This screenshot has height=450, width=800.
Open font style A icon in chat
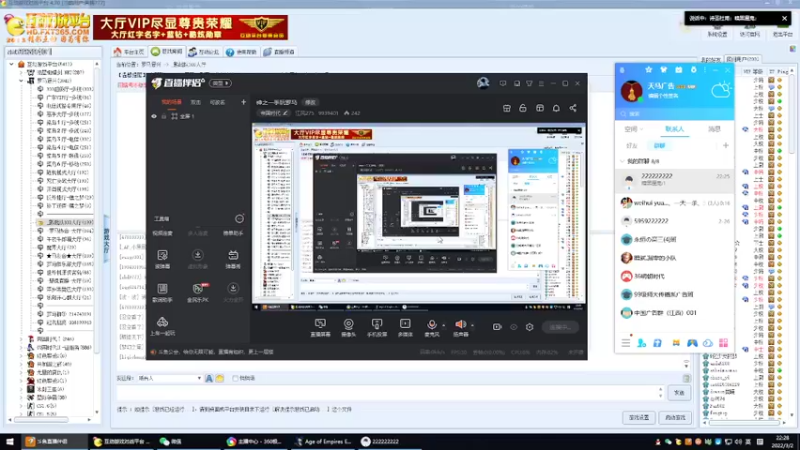[x=209, y=379]
